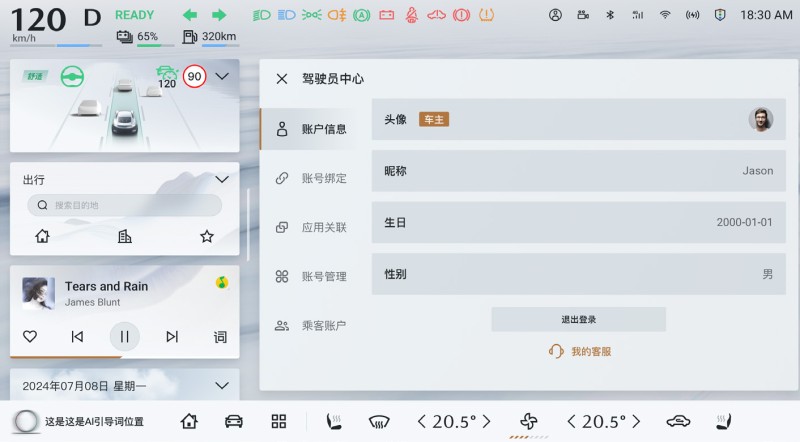Tap the tire pressure warning indicator
Image resolution: width=800 pixels, height=442 pixels.
click(x=486, y=15)
